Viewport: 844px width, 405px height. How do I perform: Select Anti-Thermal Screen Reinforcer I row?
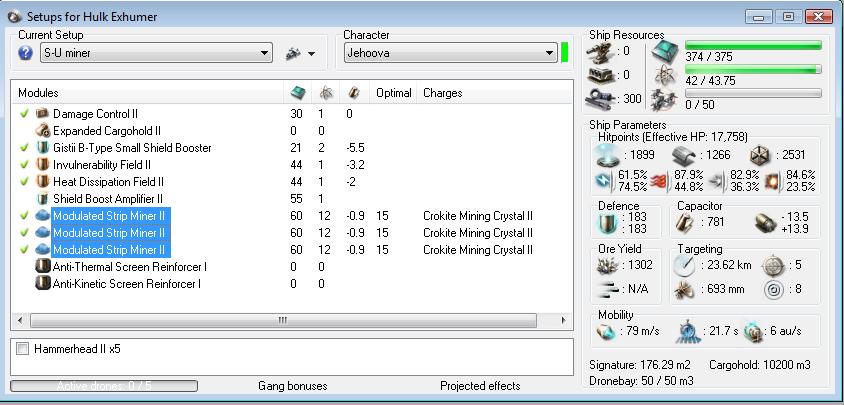[x=293, y=267]
